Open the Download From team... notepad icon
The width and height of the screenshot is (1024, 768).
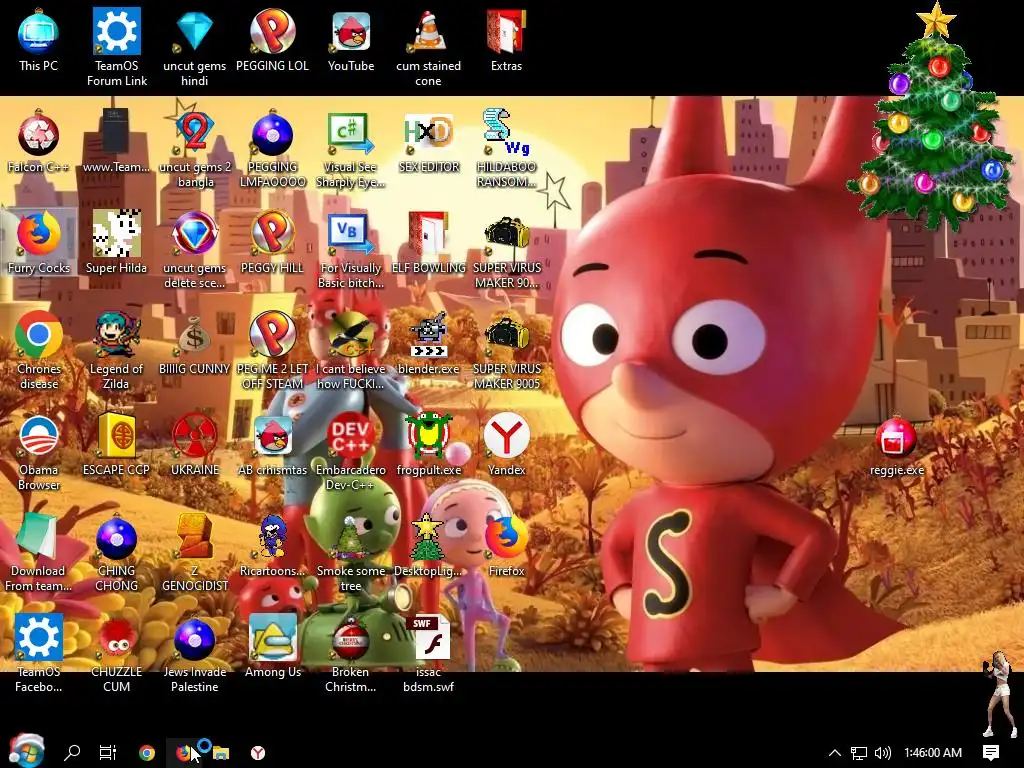click(39, 553)
